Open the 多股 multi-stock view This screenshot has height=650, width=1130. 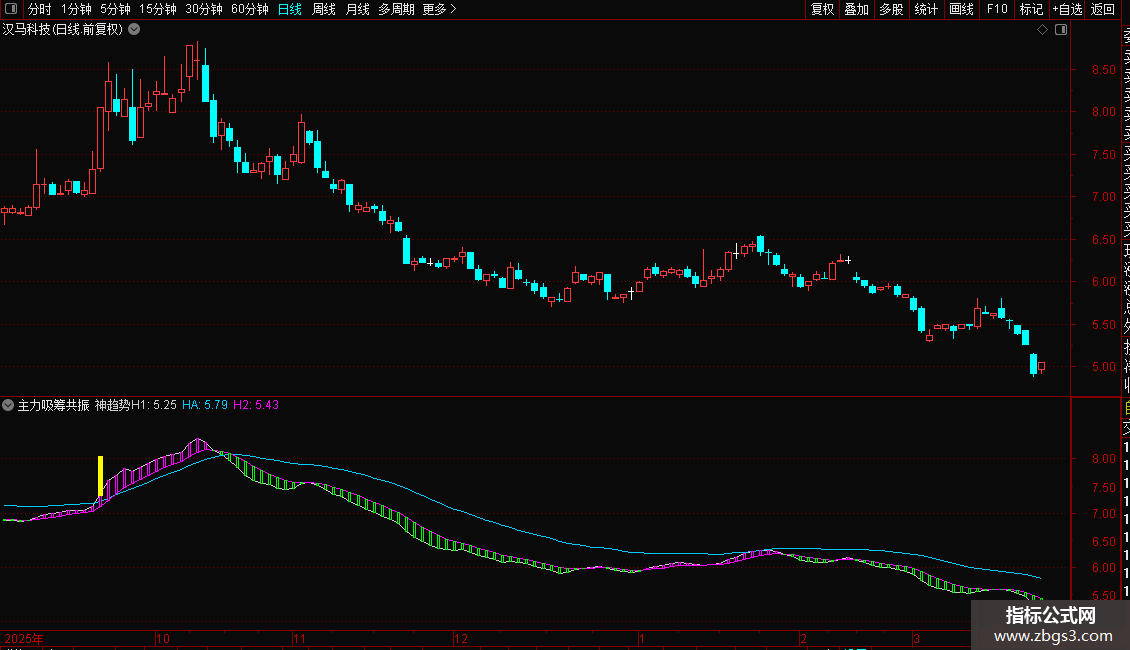point(891,9)
